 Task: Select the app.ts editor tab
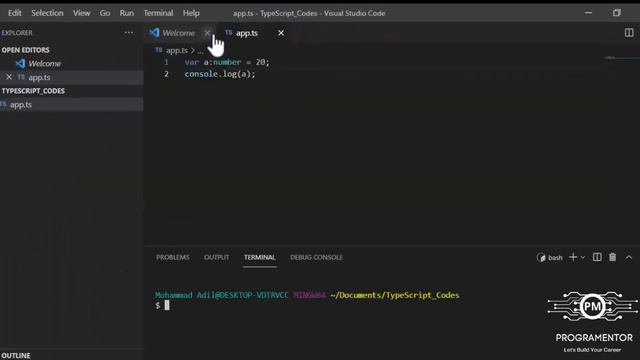[247, 33]
